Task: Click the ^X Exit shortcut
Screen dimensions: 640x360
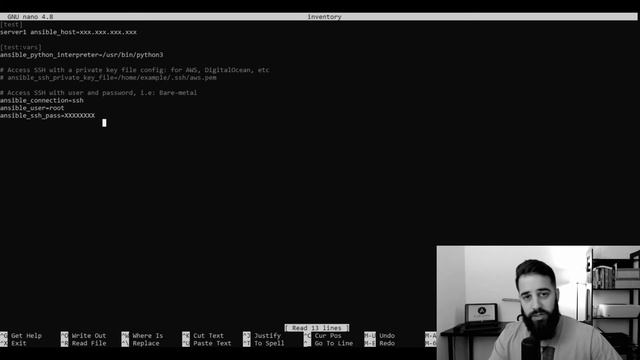Action: pyautogui.click(x=13, y=343)
